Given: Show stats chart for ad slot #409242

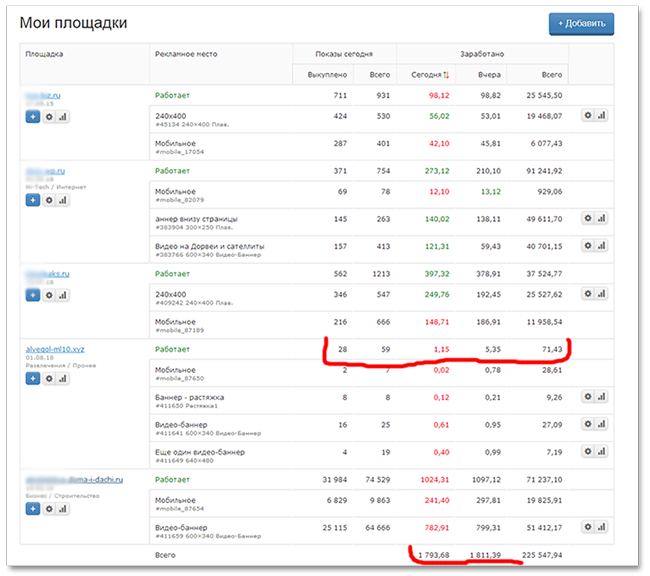Looking at the screenshot, I should pyautogui.click(x=601, y=295).
